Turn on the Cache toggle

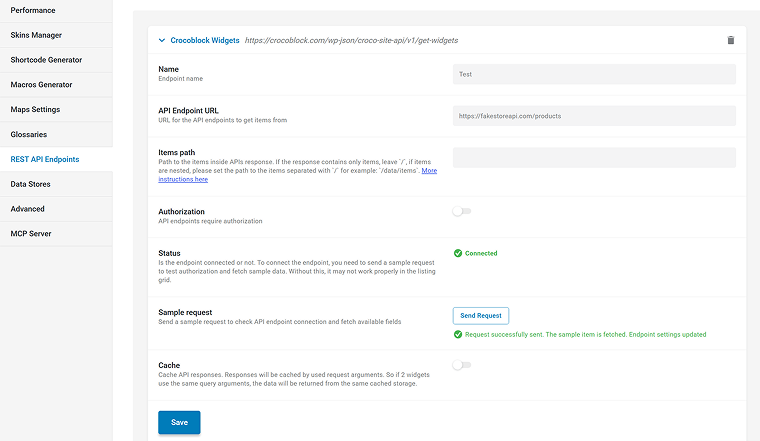tap(462, 365)
